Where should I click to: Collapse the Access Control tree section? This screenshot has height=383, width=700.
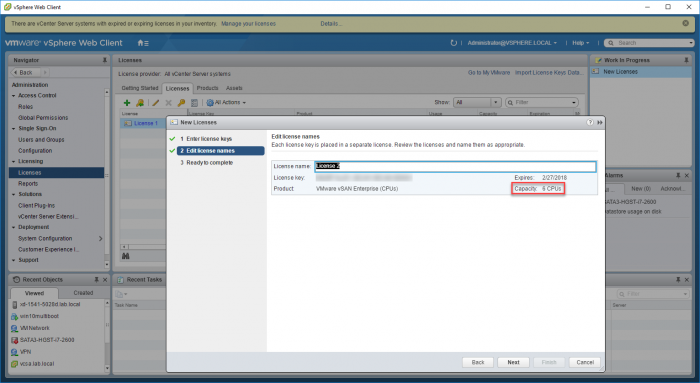[13, 96]
